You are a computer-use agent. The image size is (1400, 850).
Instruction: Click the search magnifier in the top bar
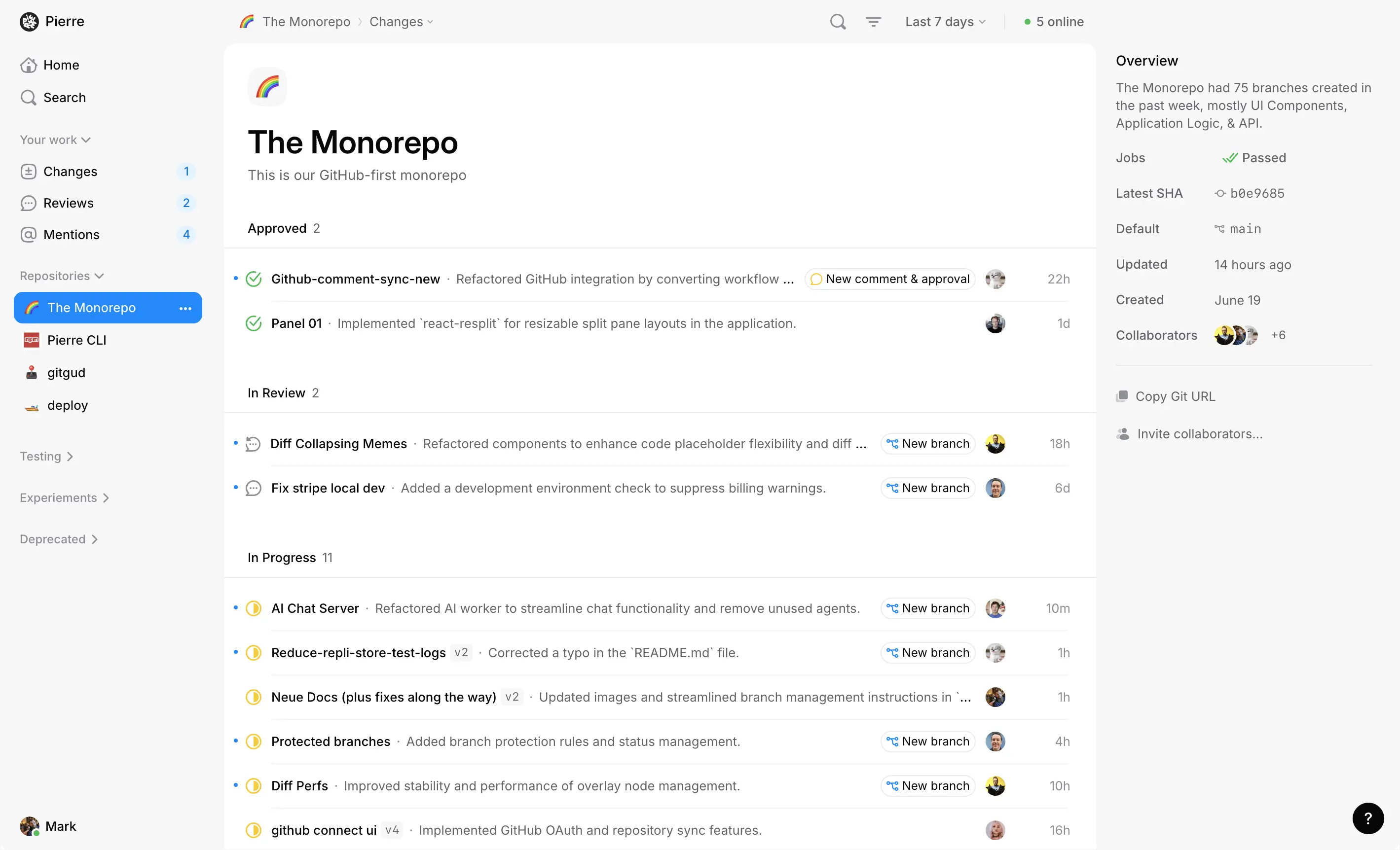tap(837, 22)
